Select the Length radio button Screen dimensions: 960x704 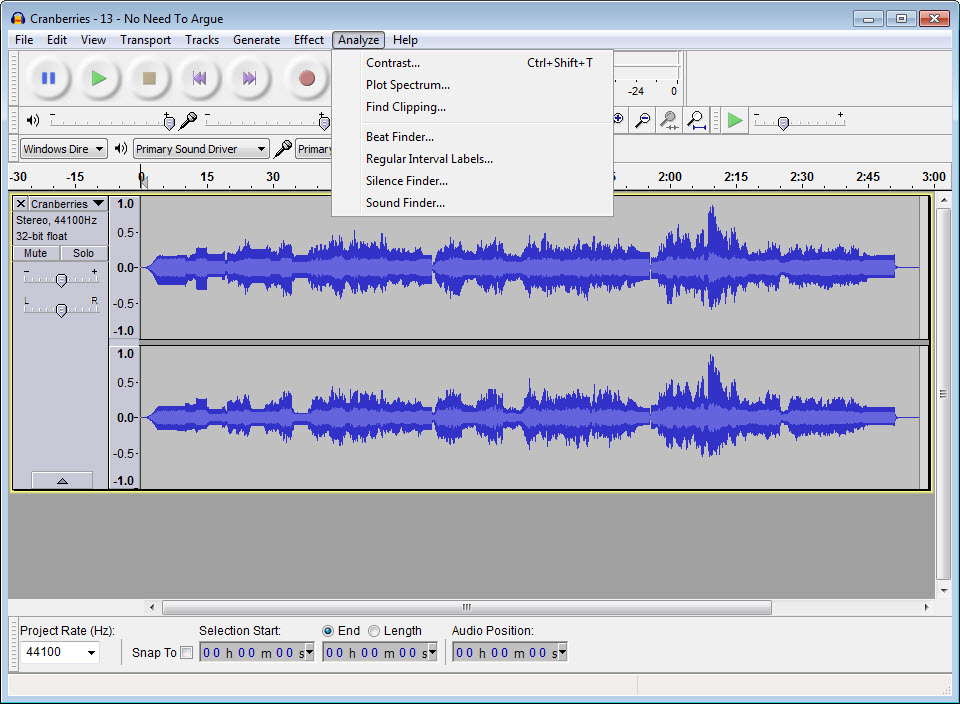(373, 631)
